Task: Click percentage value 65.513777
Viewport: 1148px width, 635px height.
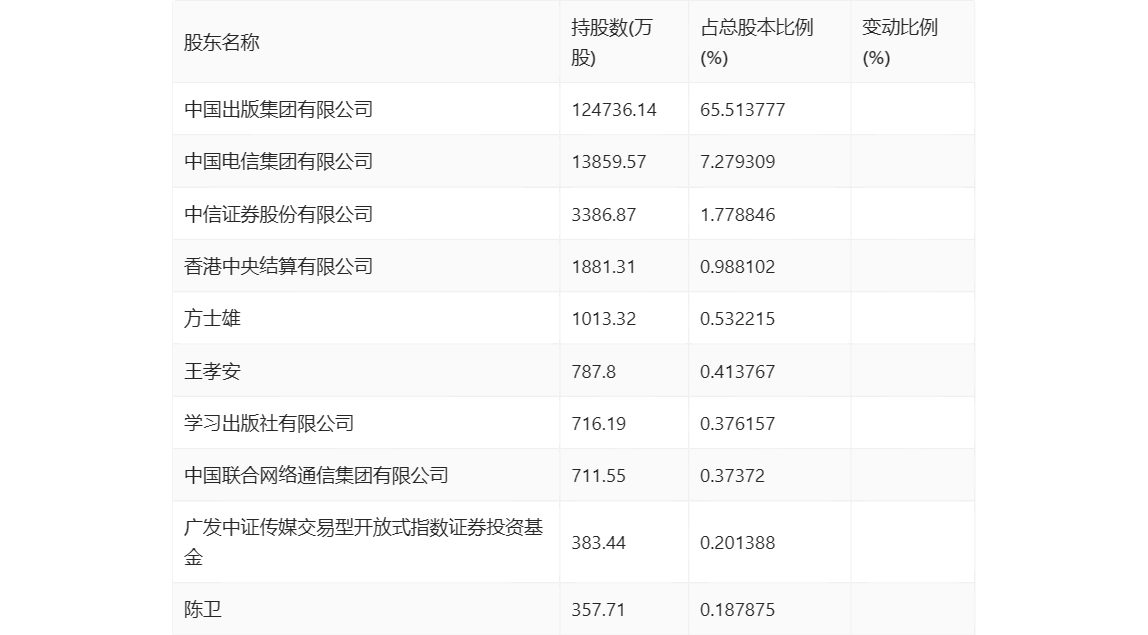Action: point(743,110)
